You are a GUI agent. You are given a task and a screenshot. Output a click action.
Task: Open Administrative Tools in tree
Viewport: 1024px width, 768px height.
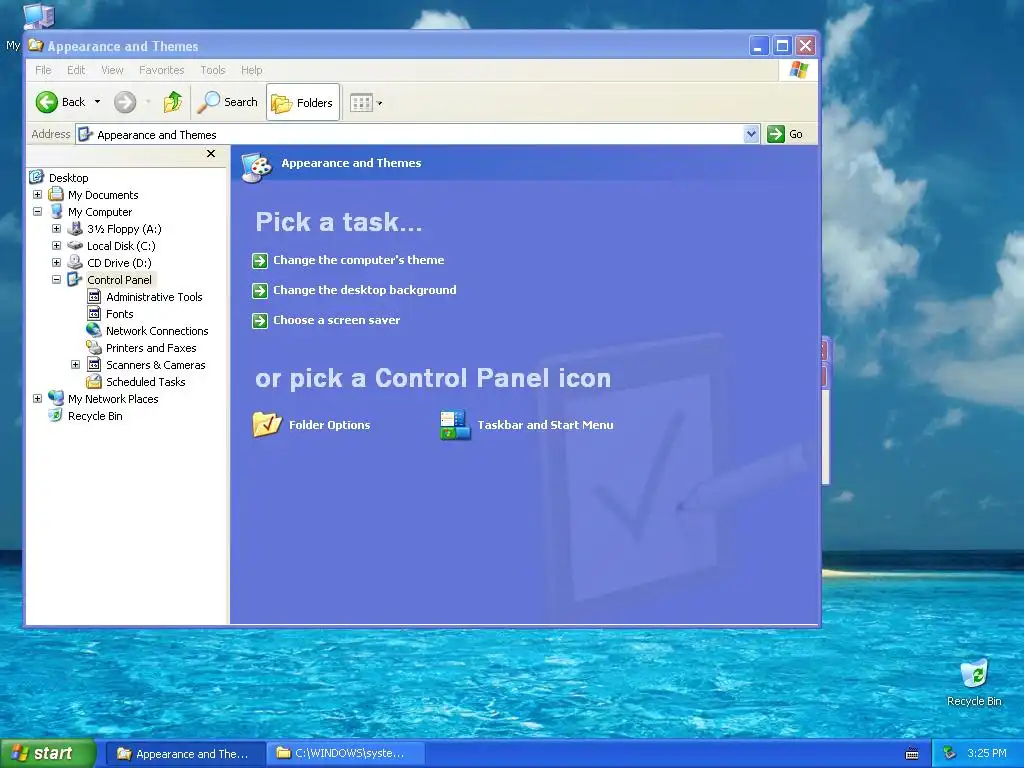point(154,296)
